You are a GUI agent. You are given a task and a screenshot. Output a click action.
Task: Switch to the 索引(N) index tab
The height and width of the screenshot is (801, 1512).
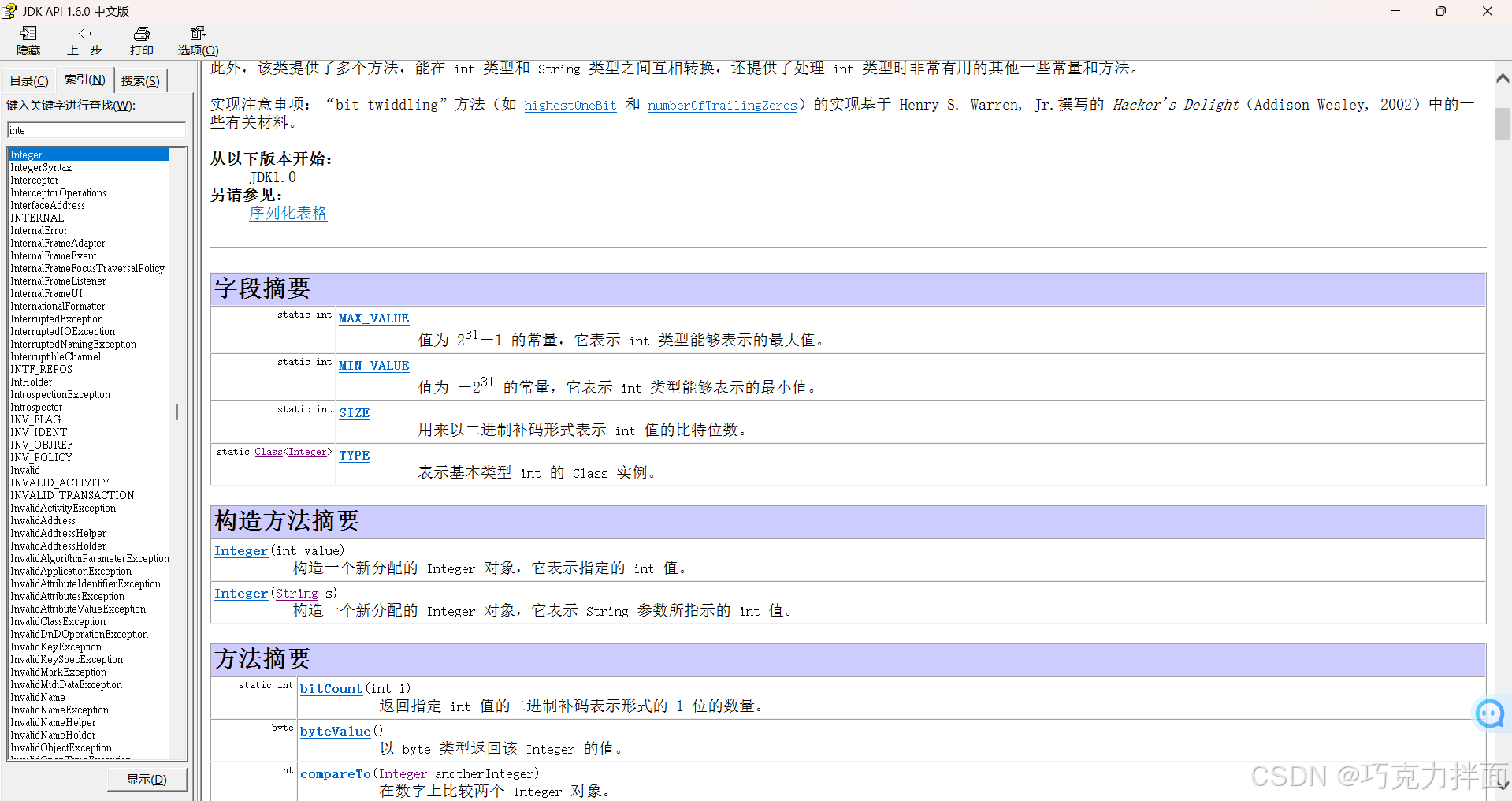85,80
